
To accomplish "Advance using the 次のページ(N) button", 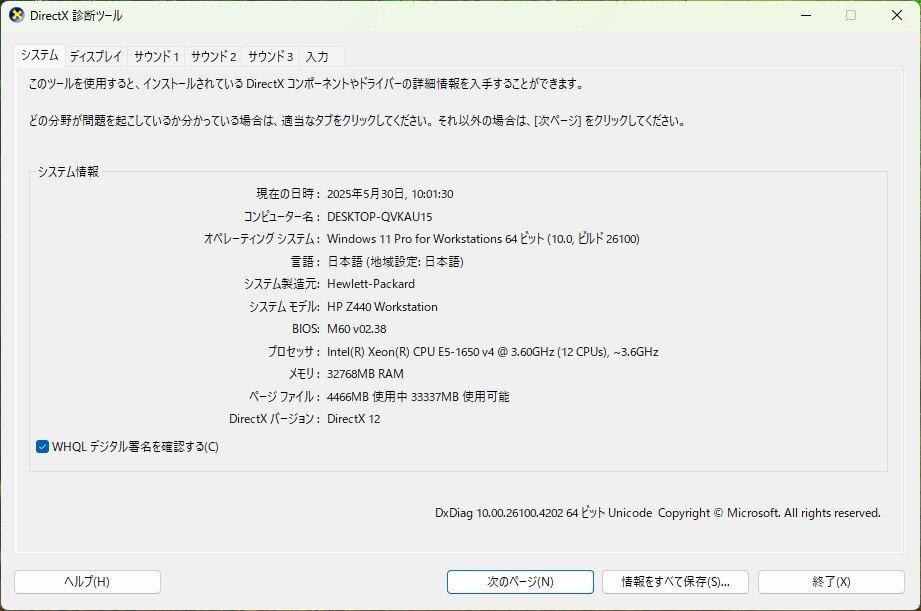I will (521, 581).
